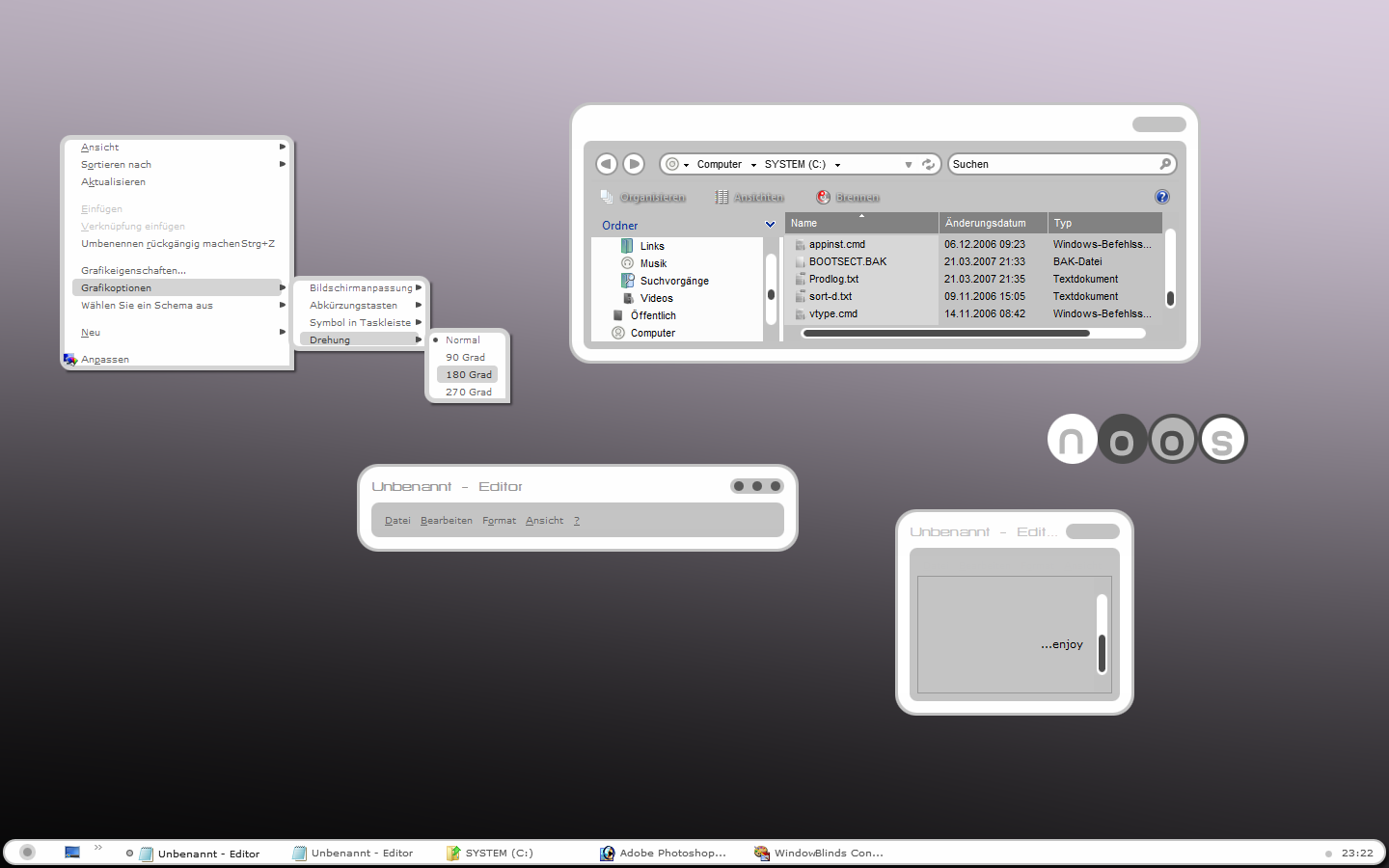Expand the arrow beside the address bar icon
This screenshot has width=1389, height=868.
coord(687,165)
